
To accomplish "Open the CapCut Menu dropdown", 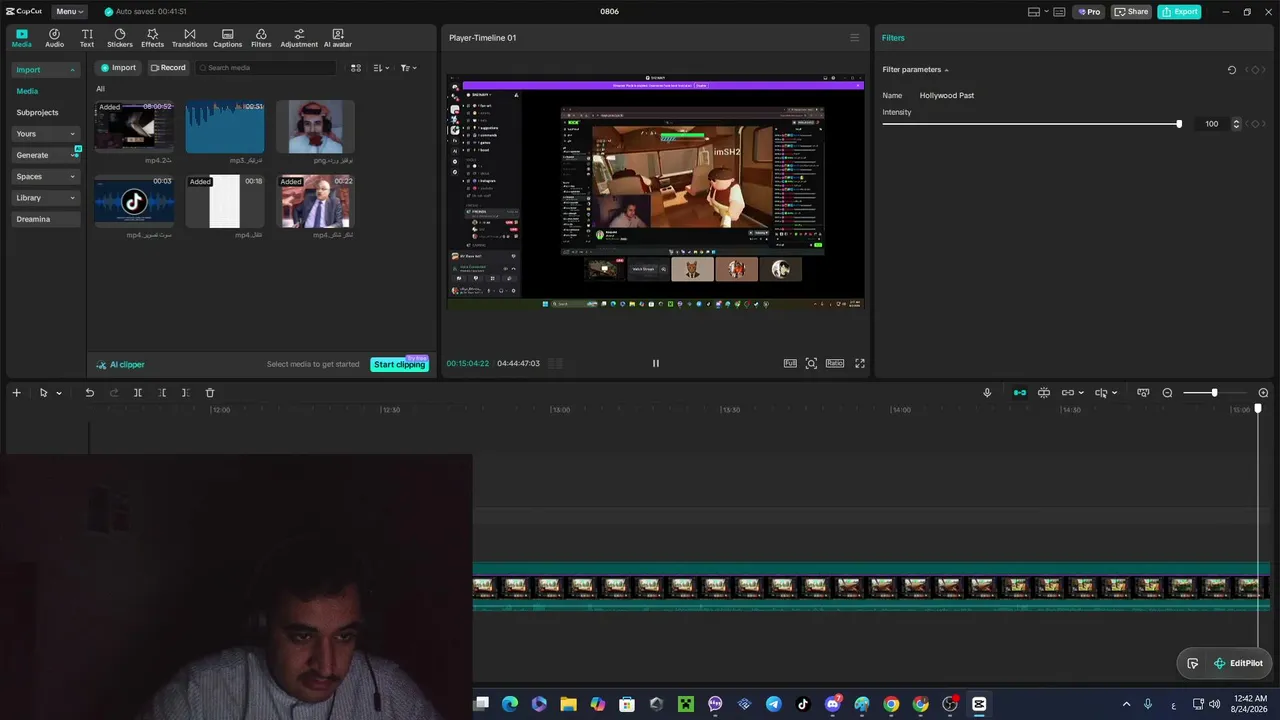I will click(69, 12).
